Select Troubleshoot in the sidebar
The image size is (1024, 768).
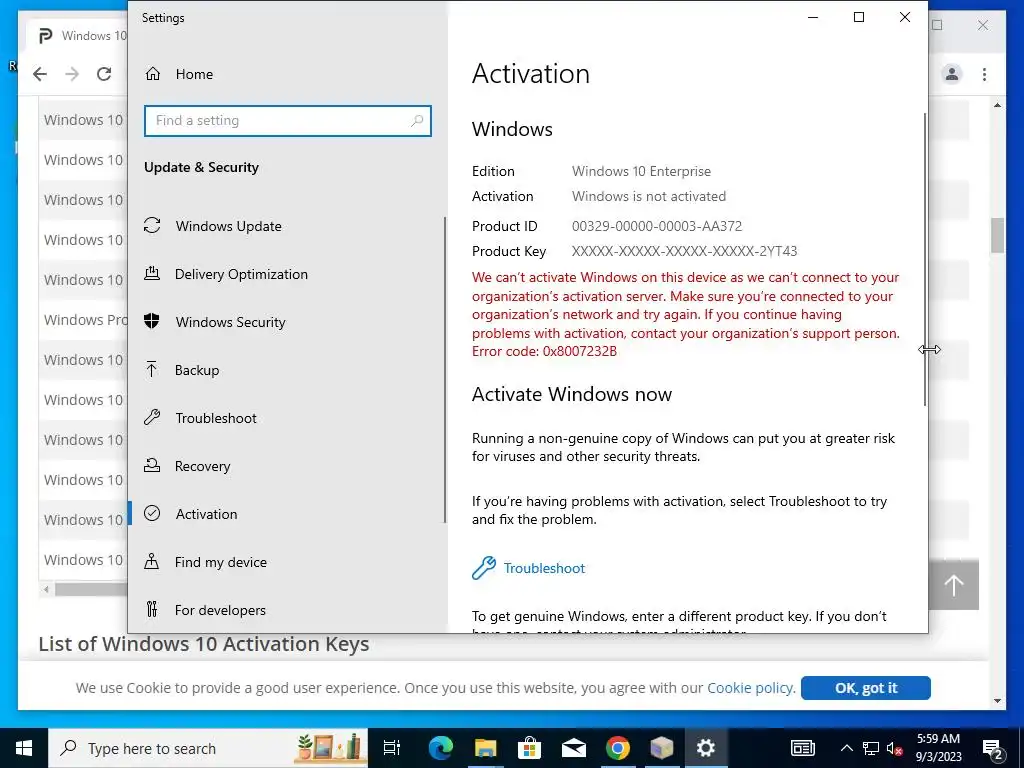[x=216, y=418]
